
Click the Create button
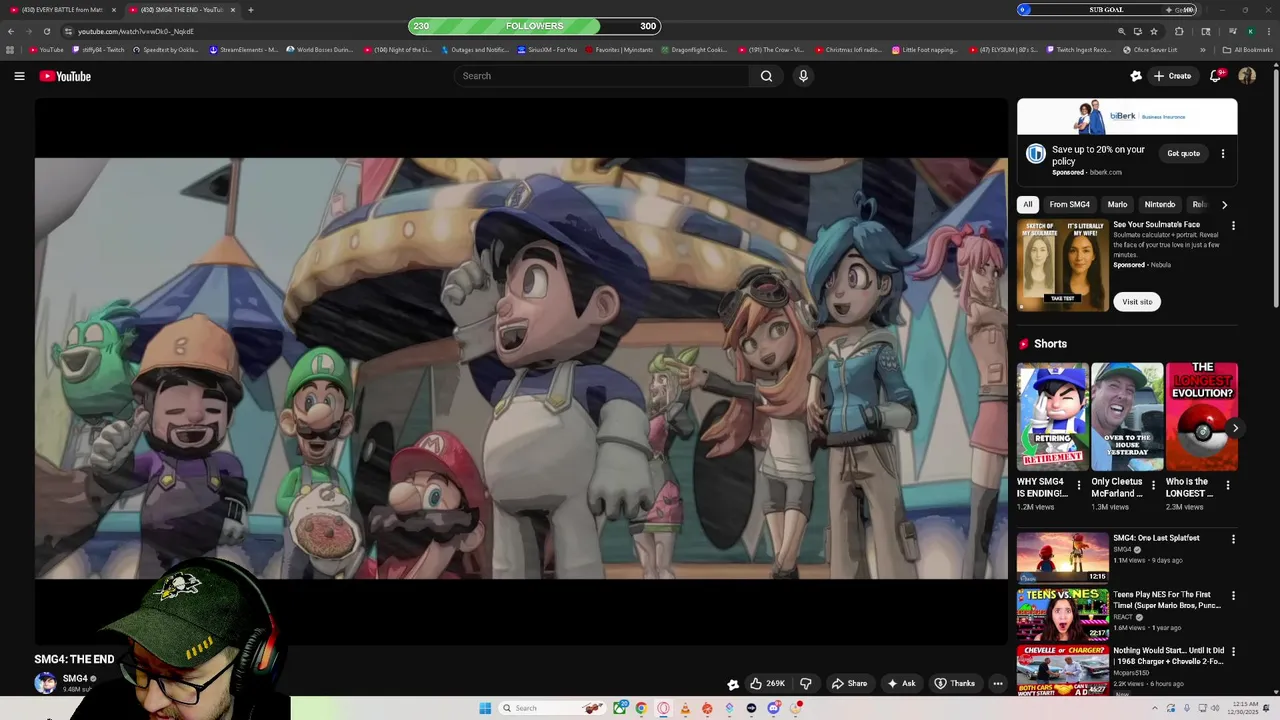click(1173, 76)
